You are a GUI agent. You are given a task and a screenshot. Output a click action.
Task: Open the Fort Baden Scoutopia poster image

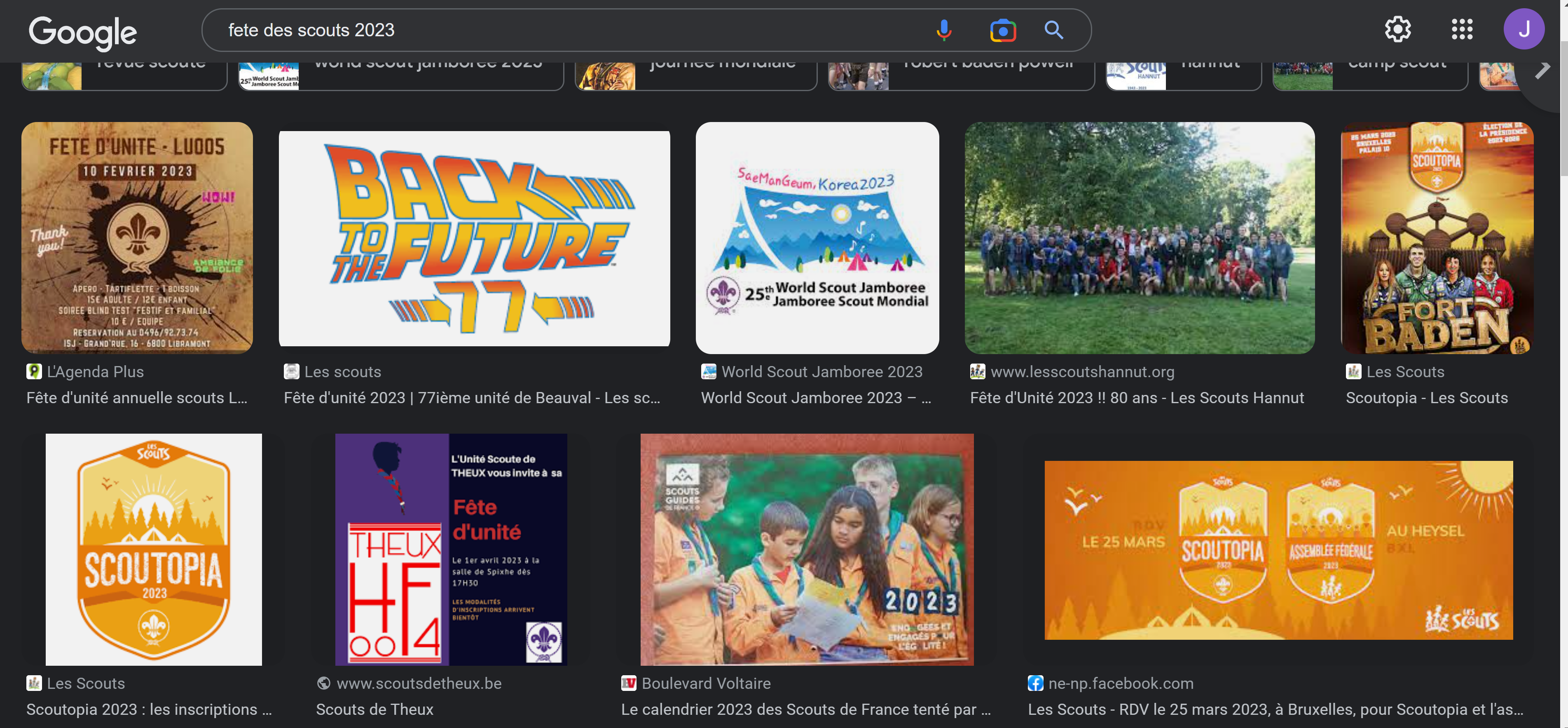point(1437,237)
